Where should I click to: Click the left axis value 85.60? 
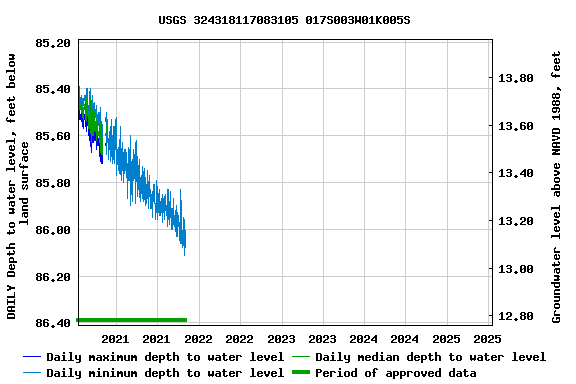pyautogui.click(x=53, y=136)
